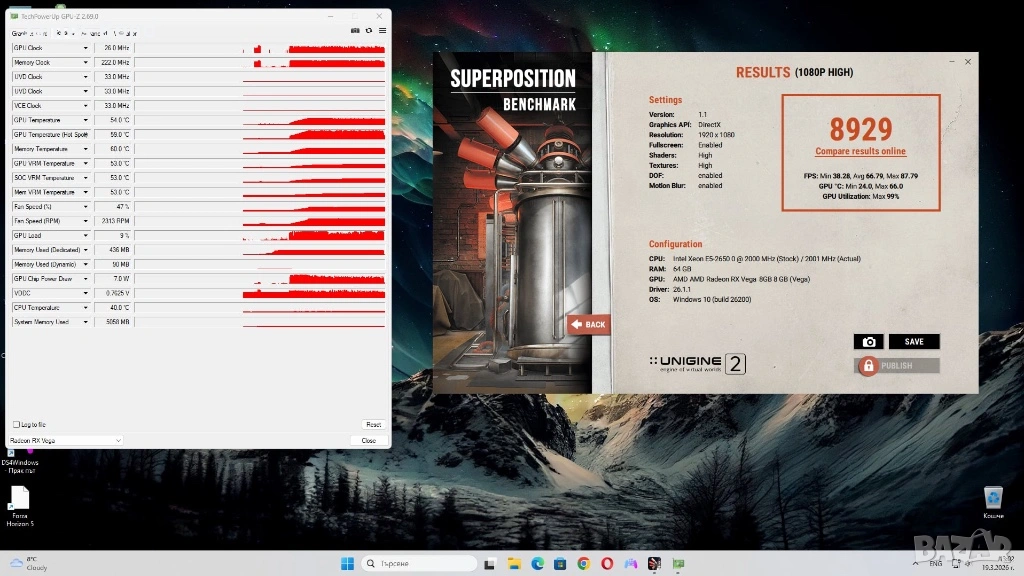Expand GPU Clock sensor dropdown

point(85,48)
